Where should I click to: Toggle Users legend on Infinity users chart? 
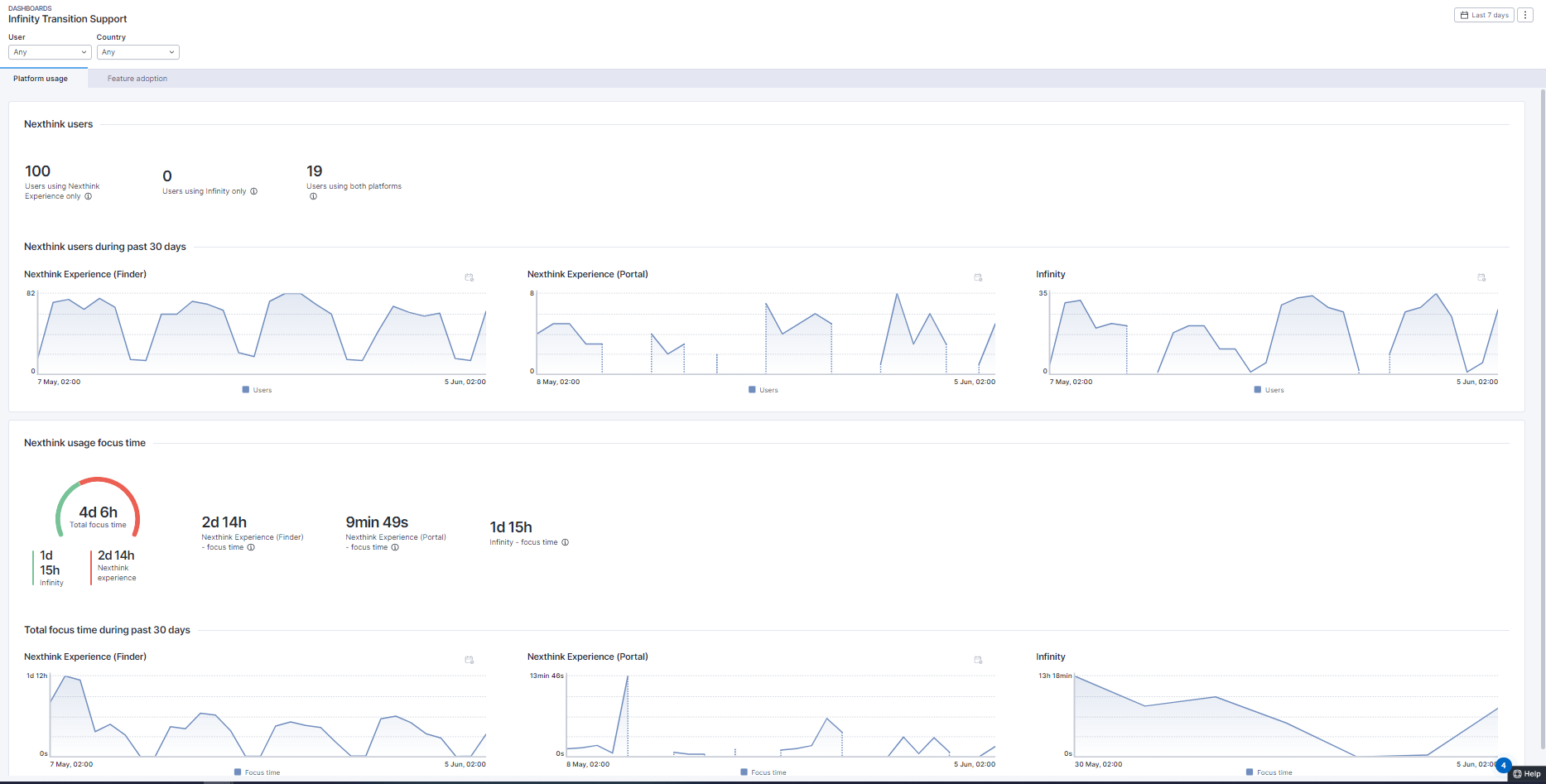[1269, 390]
